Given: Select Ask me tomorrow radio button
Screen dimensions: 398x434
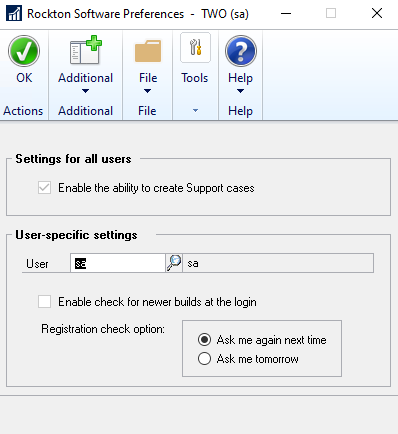Looking at the screenshot, I should 204,359.
